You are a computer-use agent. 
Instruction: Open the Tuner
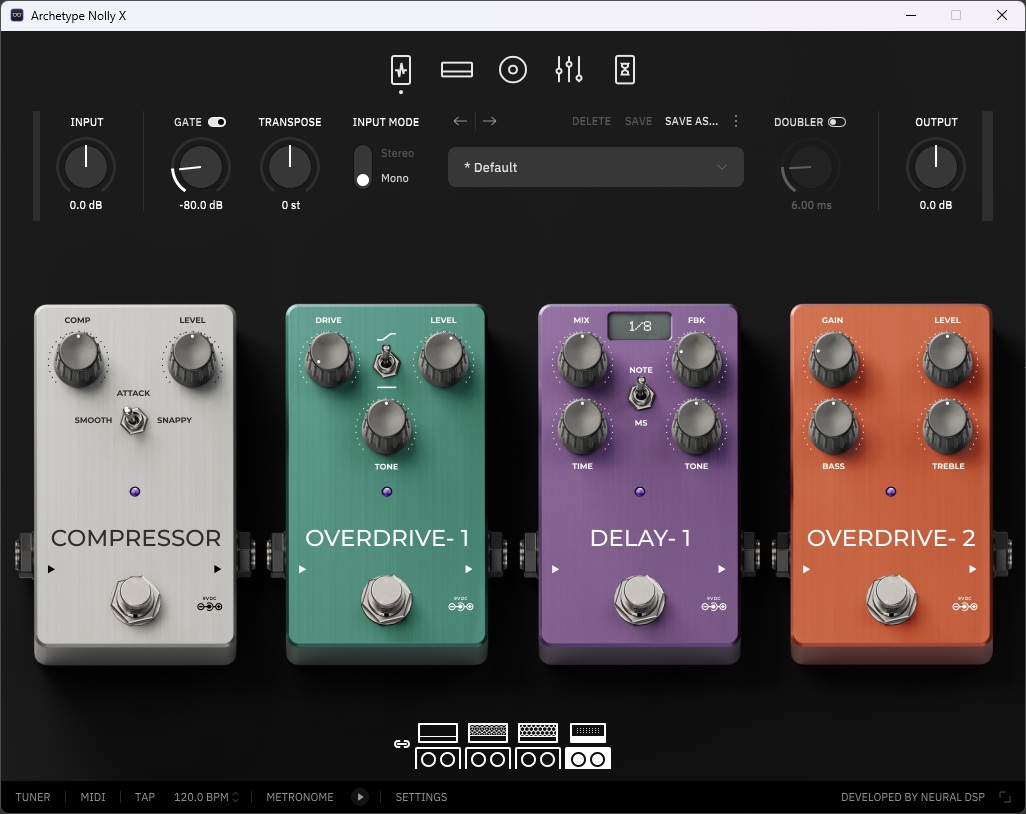point(33,797)
